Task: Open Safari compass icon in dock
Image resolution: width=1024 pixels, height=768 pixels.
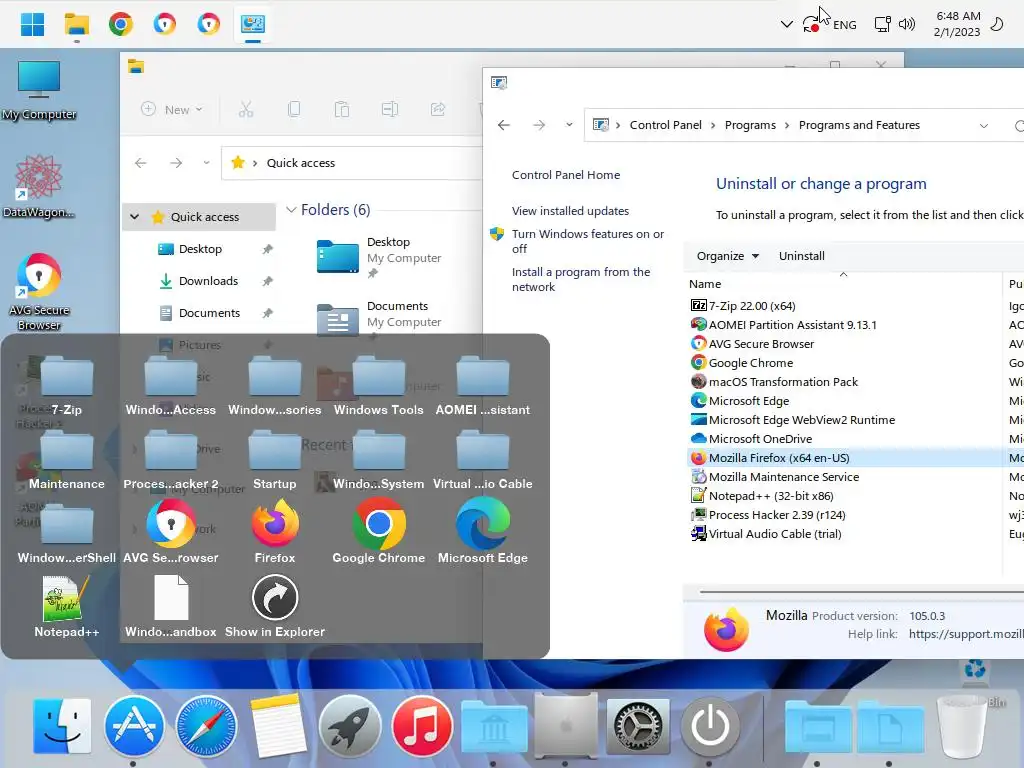Action: tap(206, 726)
